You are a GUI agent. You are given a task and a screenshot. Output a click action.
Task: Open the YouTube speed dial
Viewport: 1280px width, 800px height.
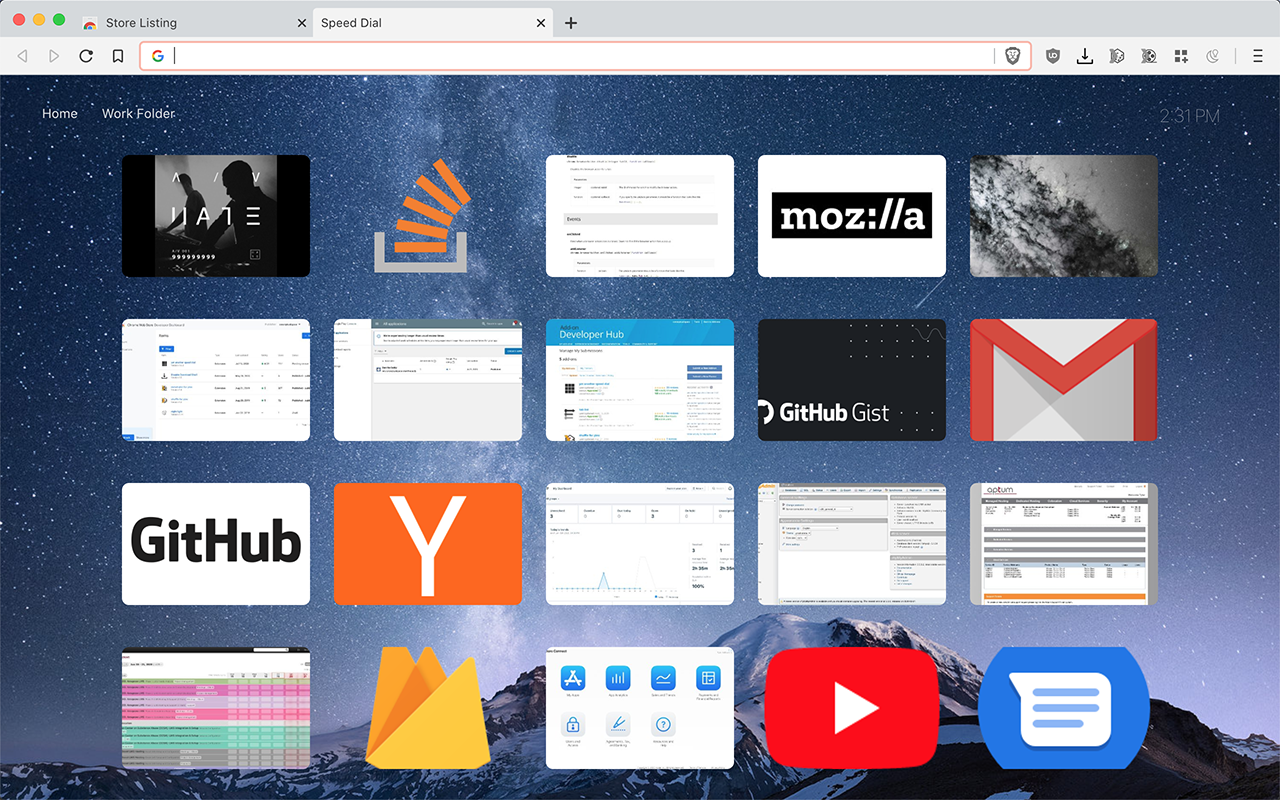pyautogui.click(x=852, y=708)
